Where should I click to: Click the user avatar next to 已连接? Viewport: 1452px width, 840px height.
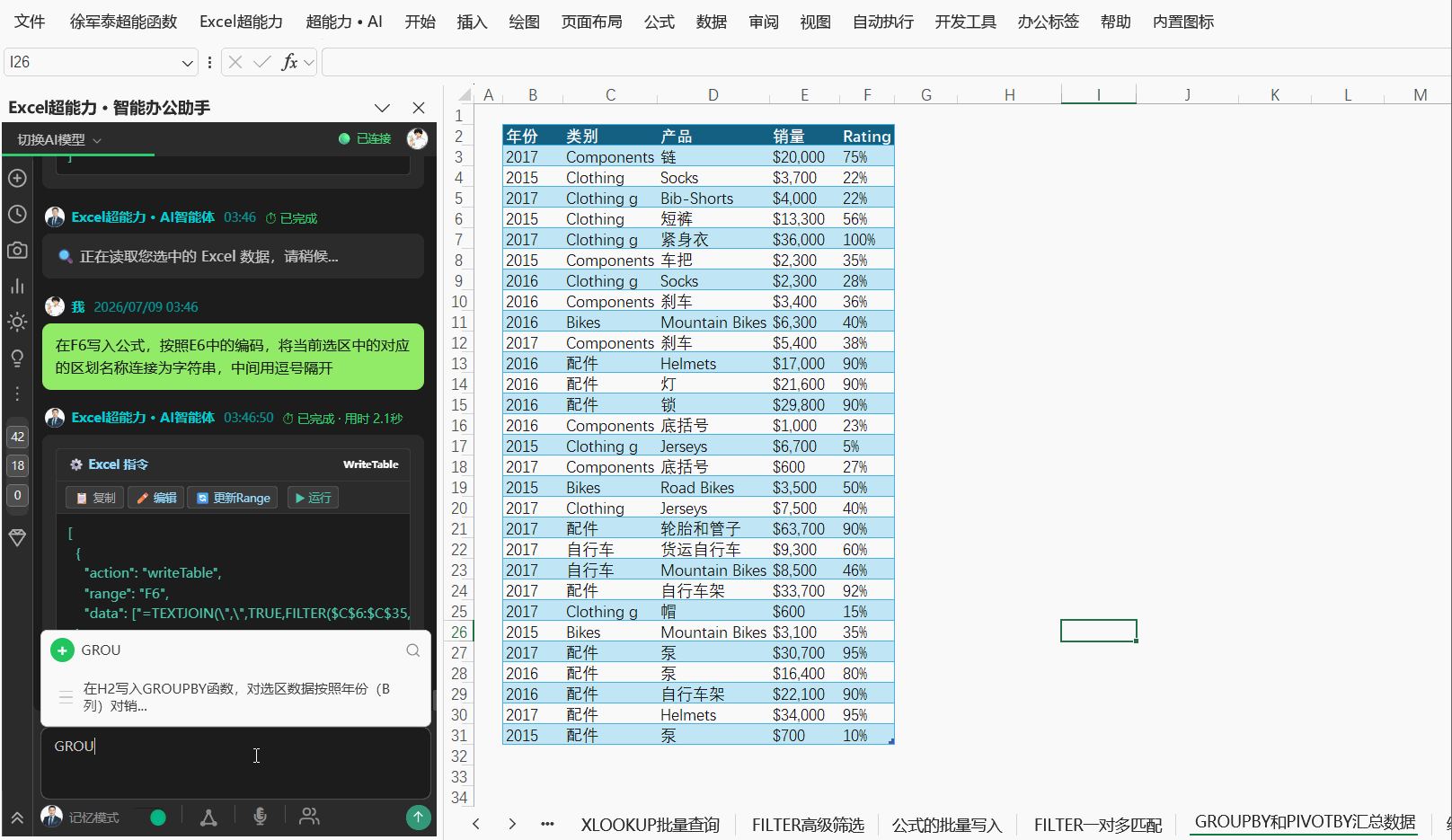coord(417,138)
